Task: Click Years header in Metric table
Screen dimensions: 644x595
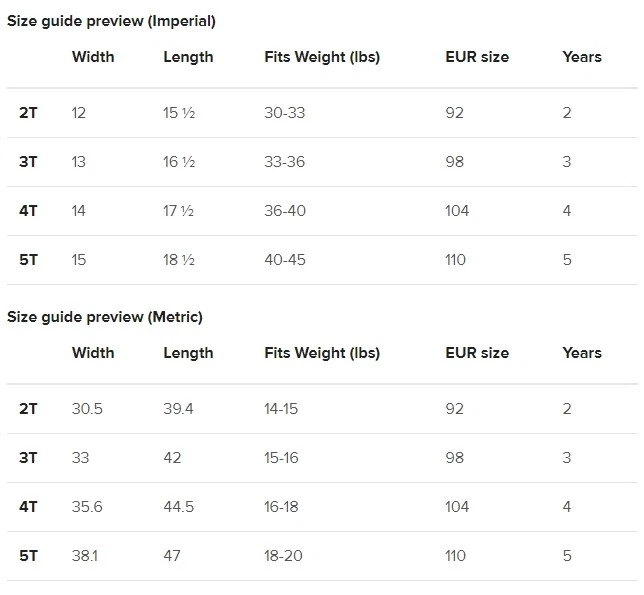Action: tap(582, 353)
